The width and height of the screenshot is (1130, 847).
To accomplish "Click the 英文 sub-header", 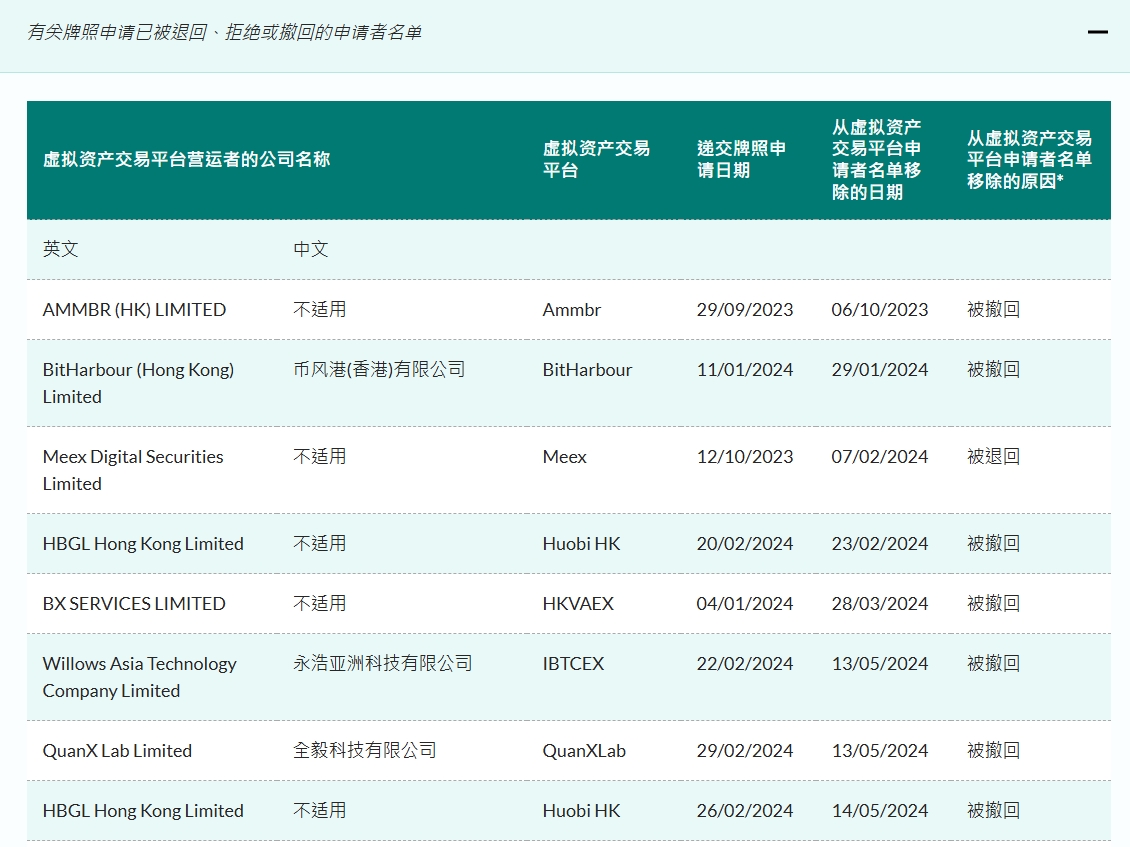I will coord(61,249).
